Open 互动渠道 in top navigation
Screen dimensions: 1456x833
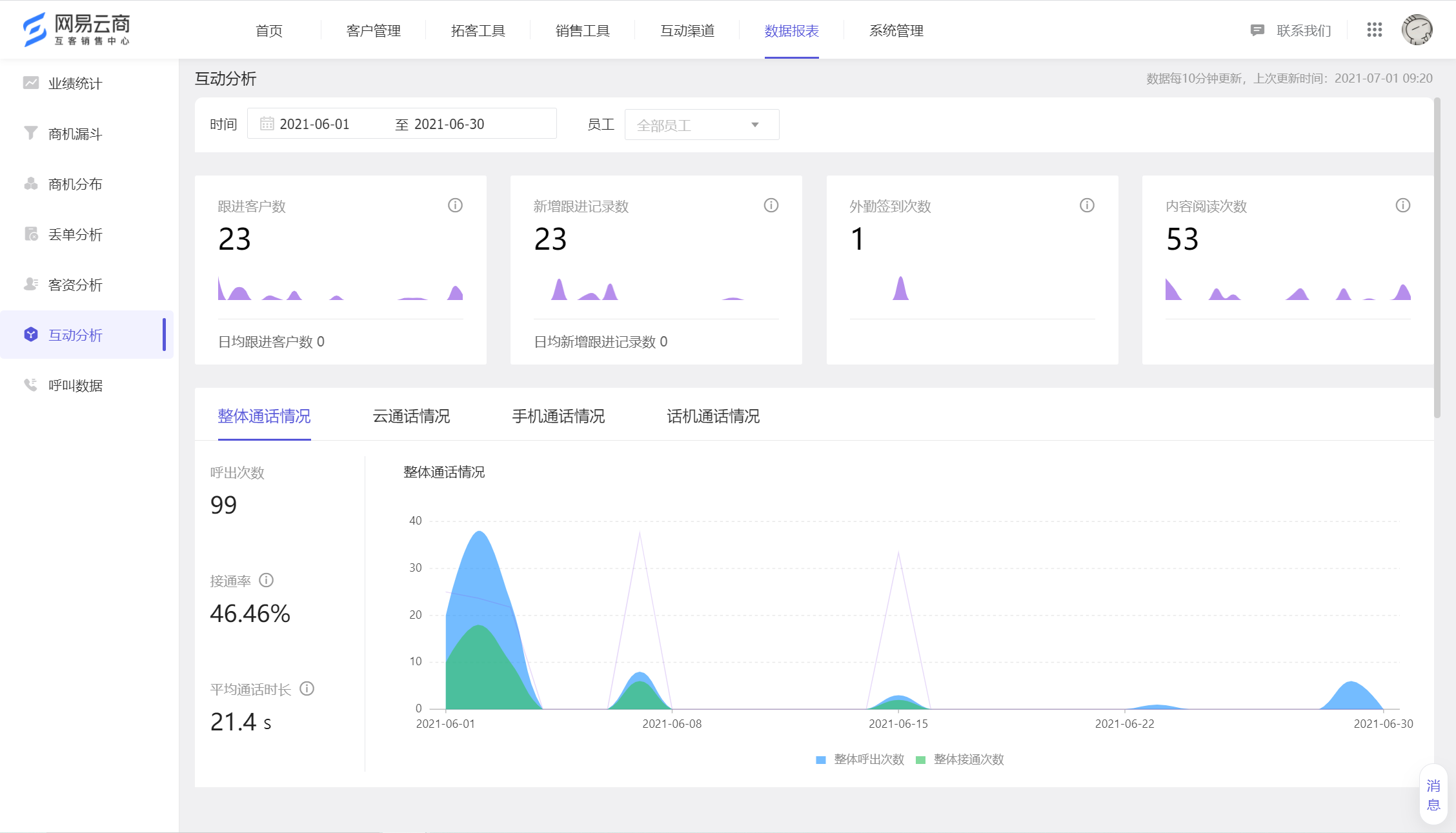[x=687, y=30]
